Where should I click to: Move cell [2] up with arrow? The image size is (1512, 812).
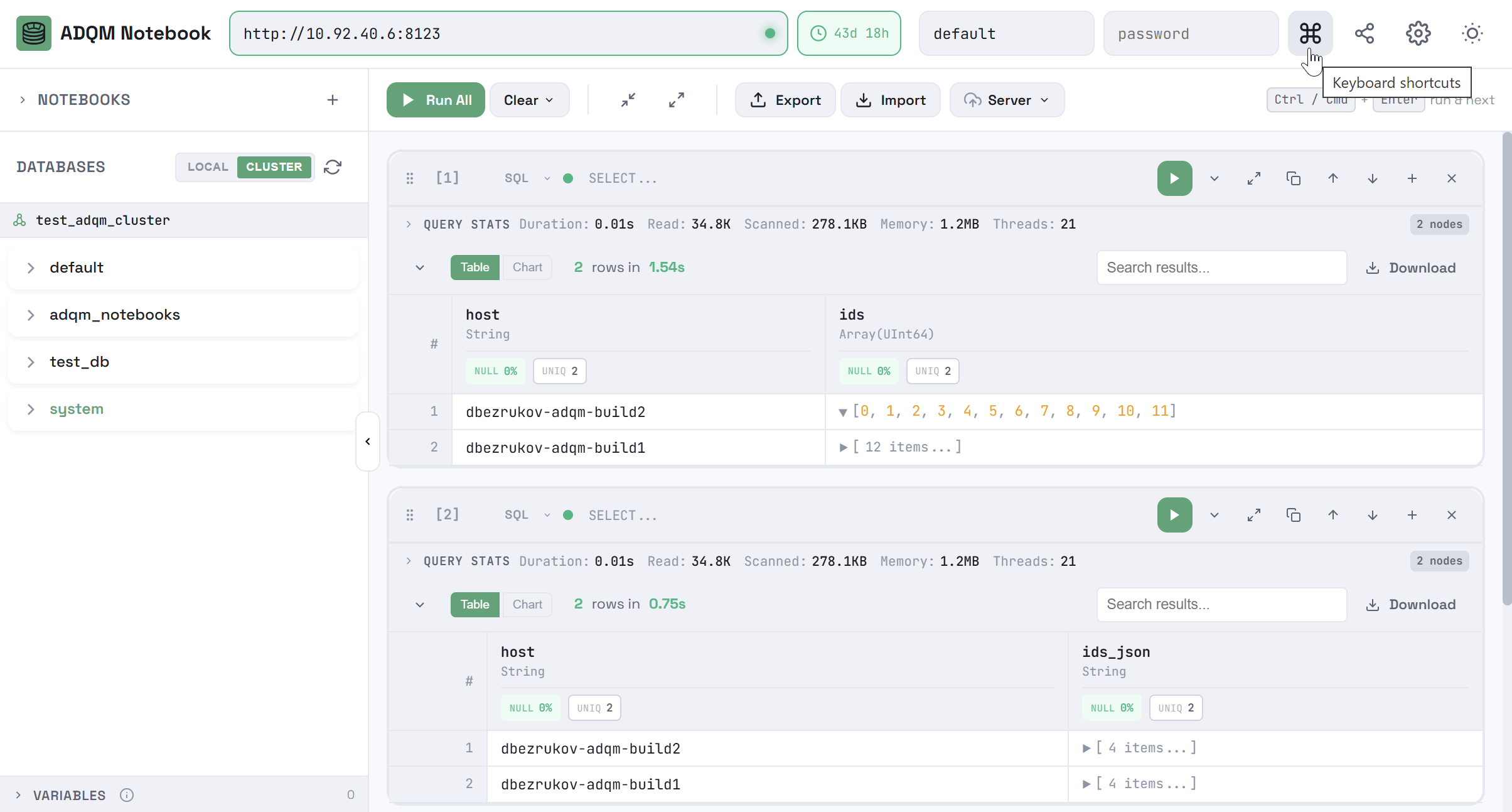(1333, 515)
